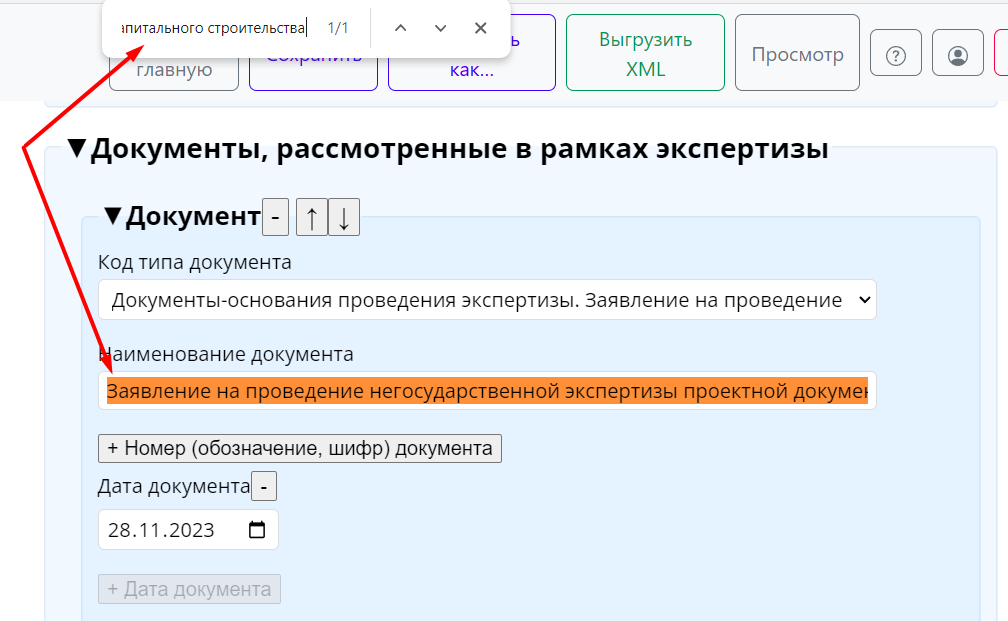Focus the Наименование документа text field
The width and height of the screenshot is (1008, 621).
(x=487, y=391)
